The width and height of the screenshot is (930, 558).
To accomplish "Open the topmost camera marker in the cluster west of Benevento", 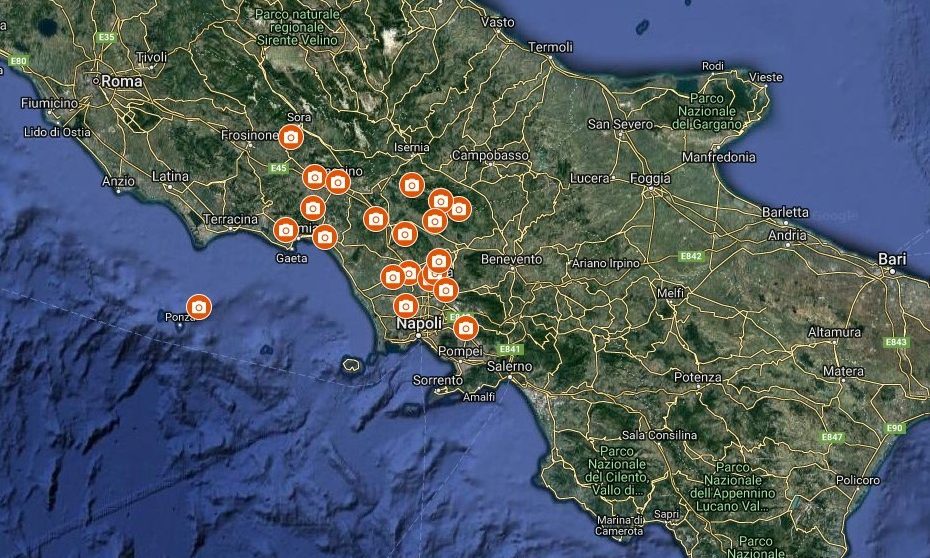I will pos(439,260).
